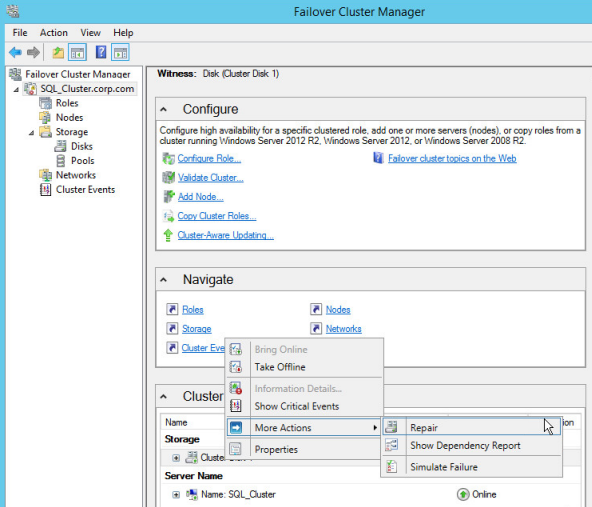Follow the Roles link in Navigate

coord(193,310)
